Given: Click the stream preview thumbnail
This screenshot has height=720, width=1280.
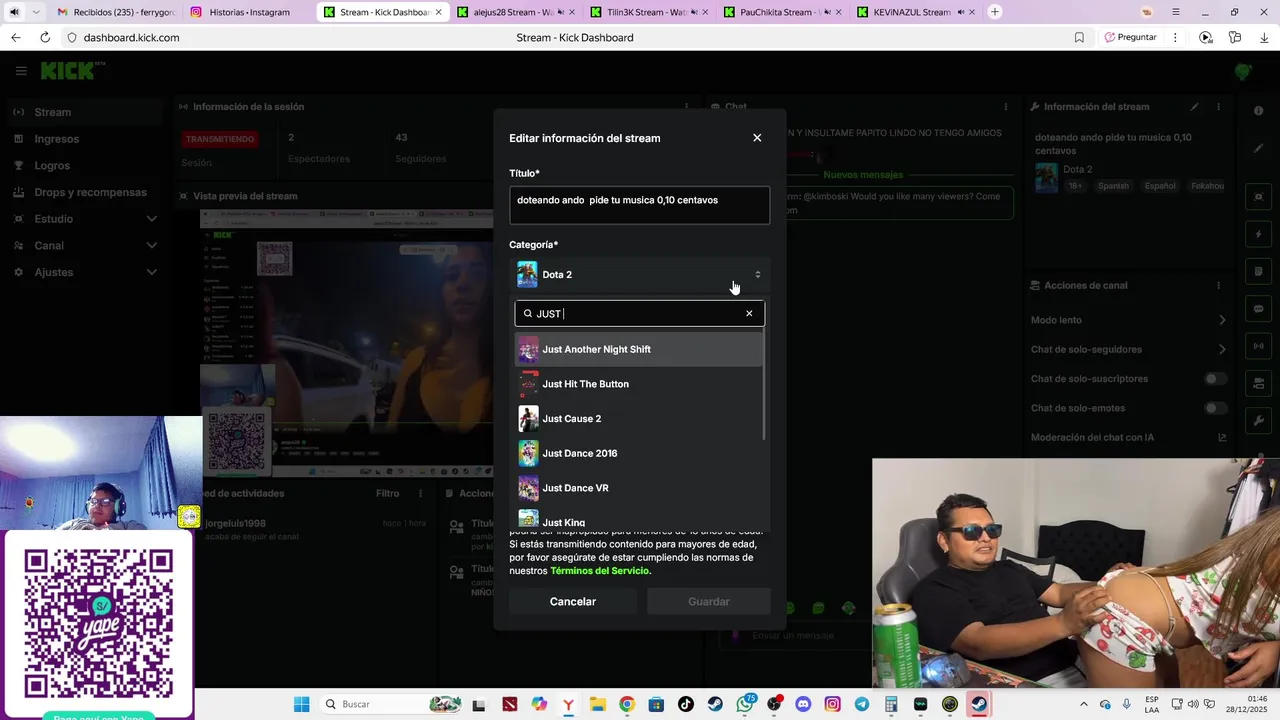Looking at the screenshot, I should [x=346, y=343].
